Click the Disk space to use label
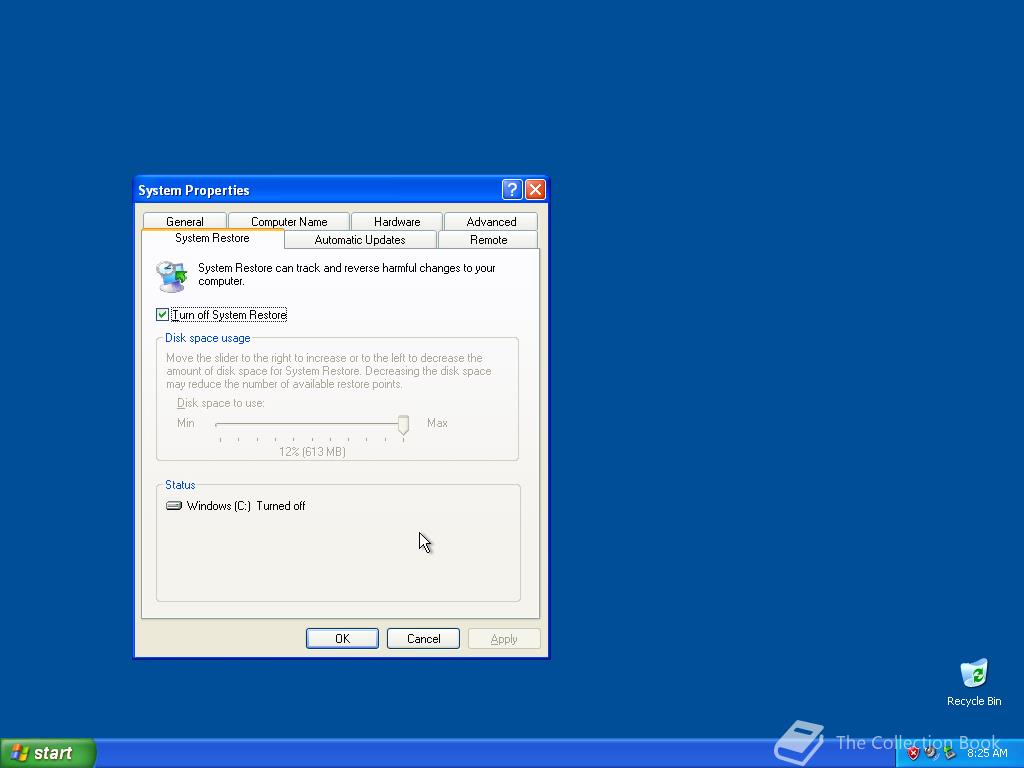Image resolution: width=1024 pixels, height=768 pixels. click(x=221, y=403)
